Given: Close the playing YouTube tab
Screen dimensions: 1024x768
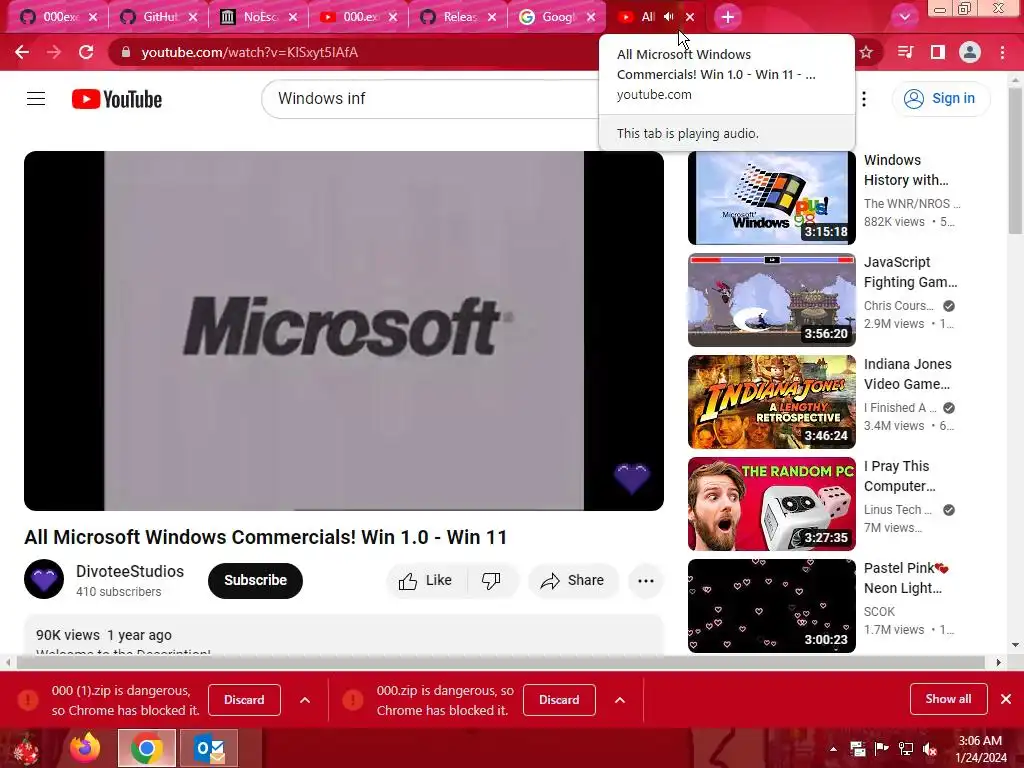Looking at the screenshot, I should [690, 17].
